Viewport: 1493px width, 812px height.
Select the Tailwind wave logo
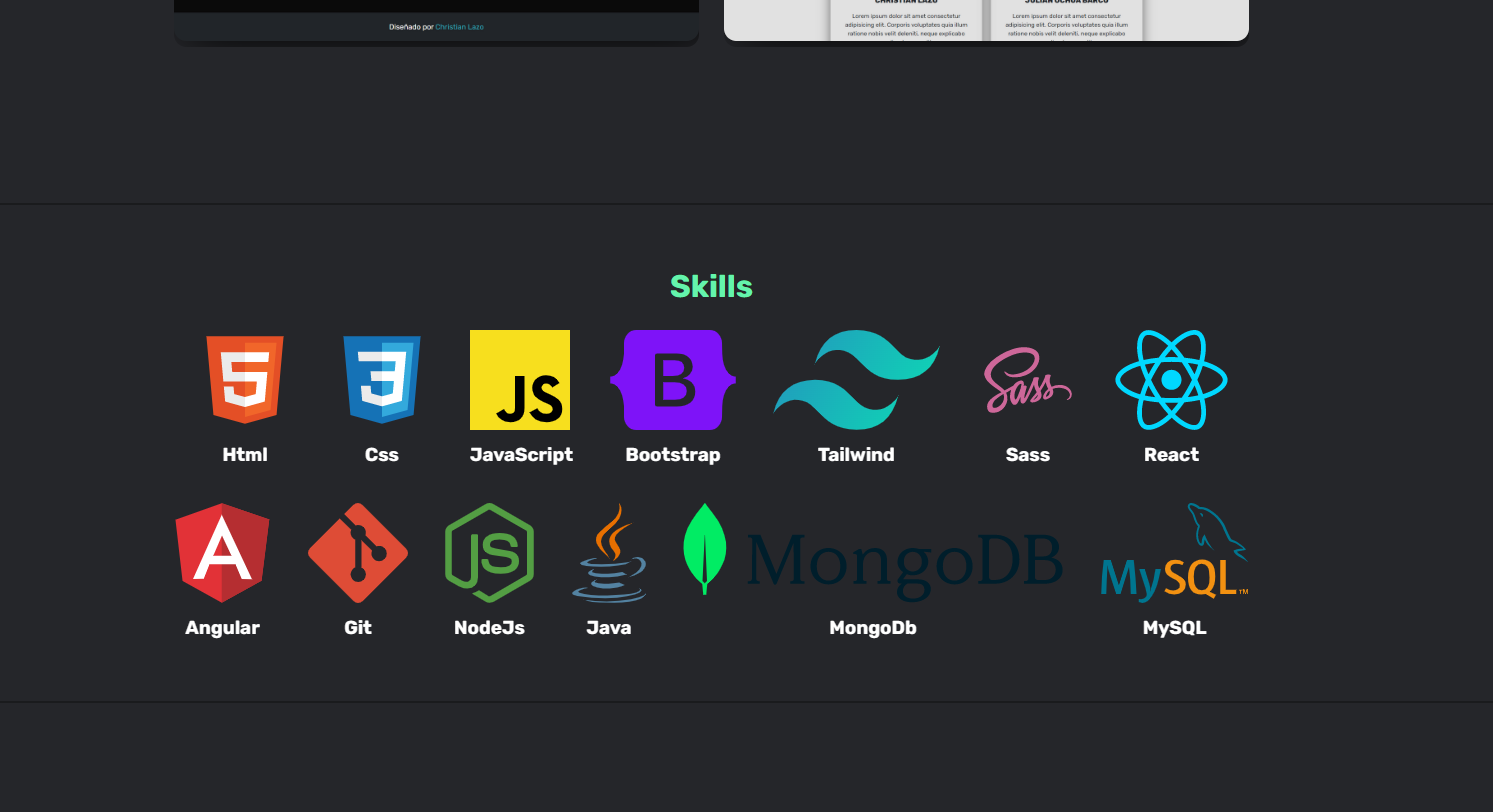856,380
